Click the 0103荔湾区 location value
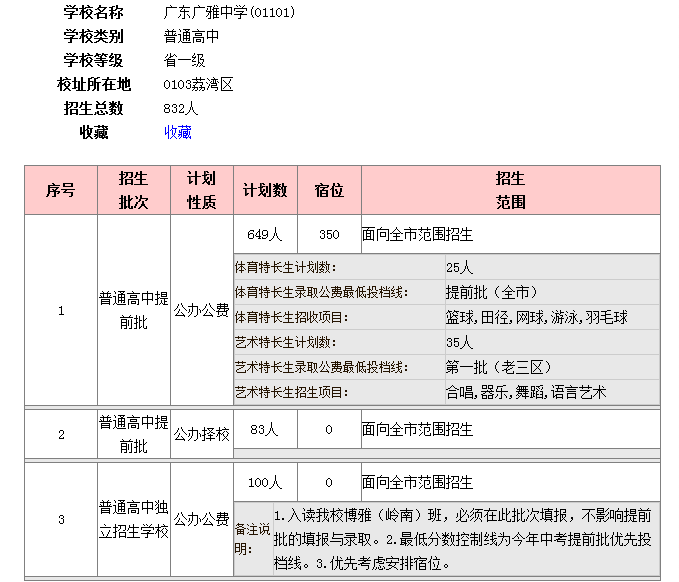The image size is (679, 582). click(x=198, y=84)
